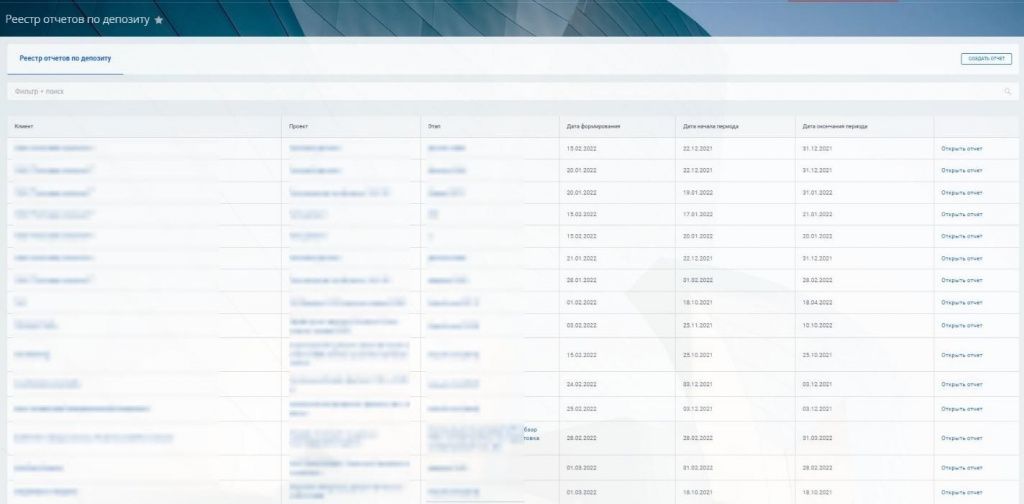1024x504 pixels.
Task: Open report with period ending 01.03.2022
Action: (x=961, y=437)
